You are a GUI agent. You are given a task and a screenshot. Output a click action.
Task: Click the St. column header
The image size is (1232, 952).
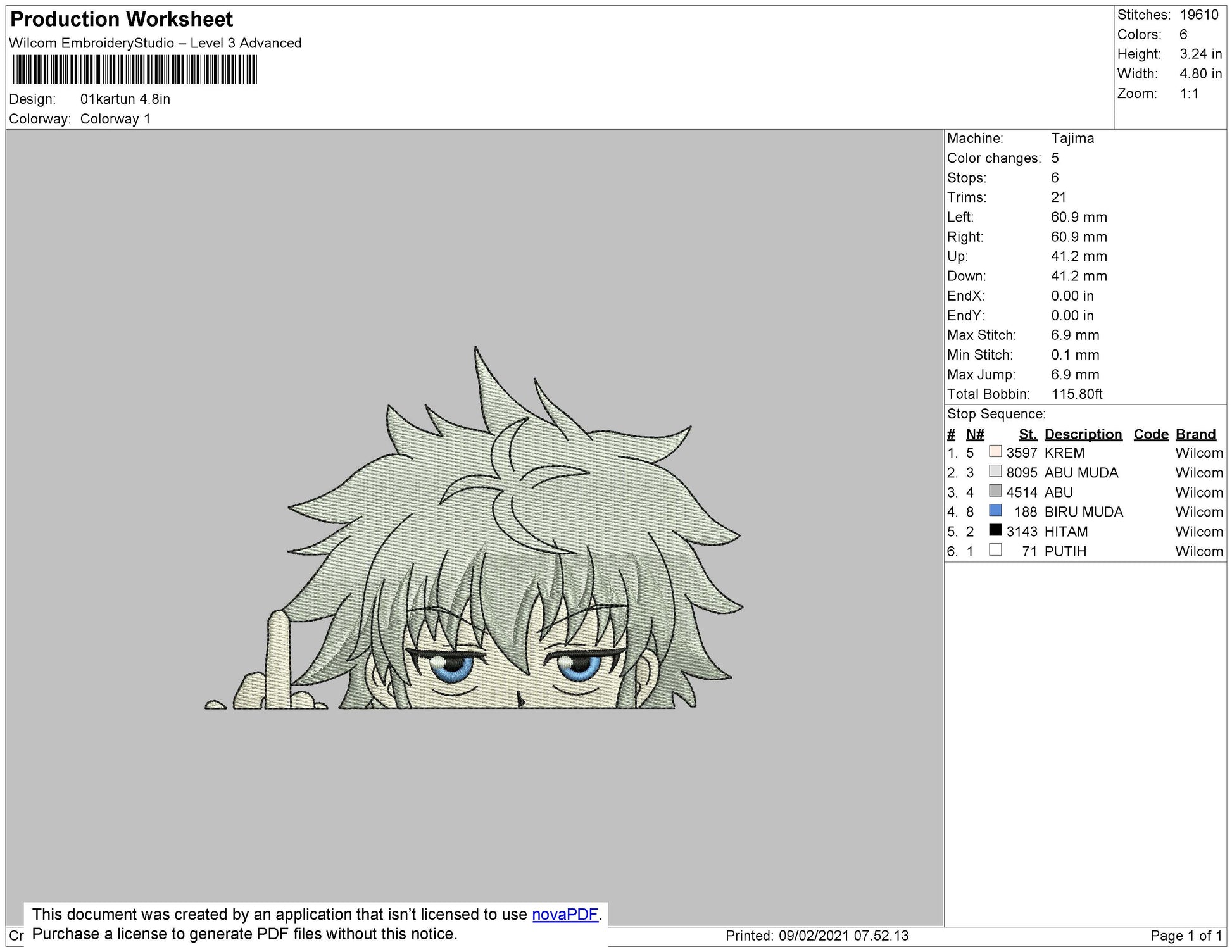pos(1028,434)
